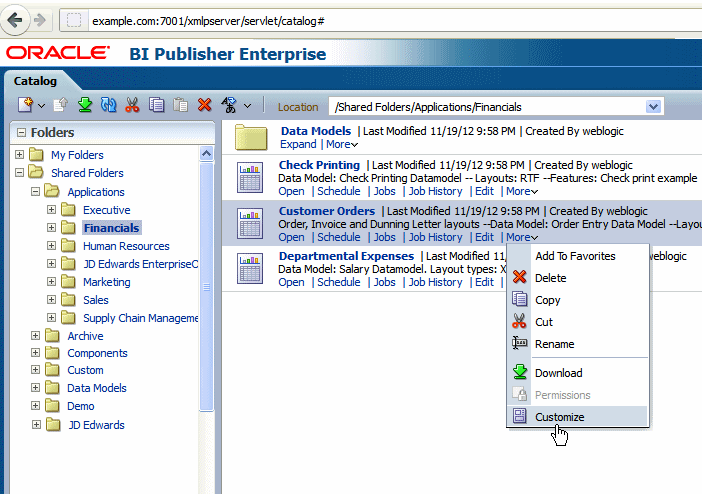Click Open for Departmental Expenses
This screenshot has width=702, height=494.
click(291, 282)
